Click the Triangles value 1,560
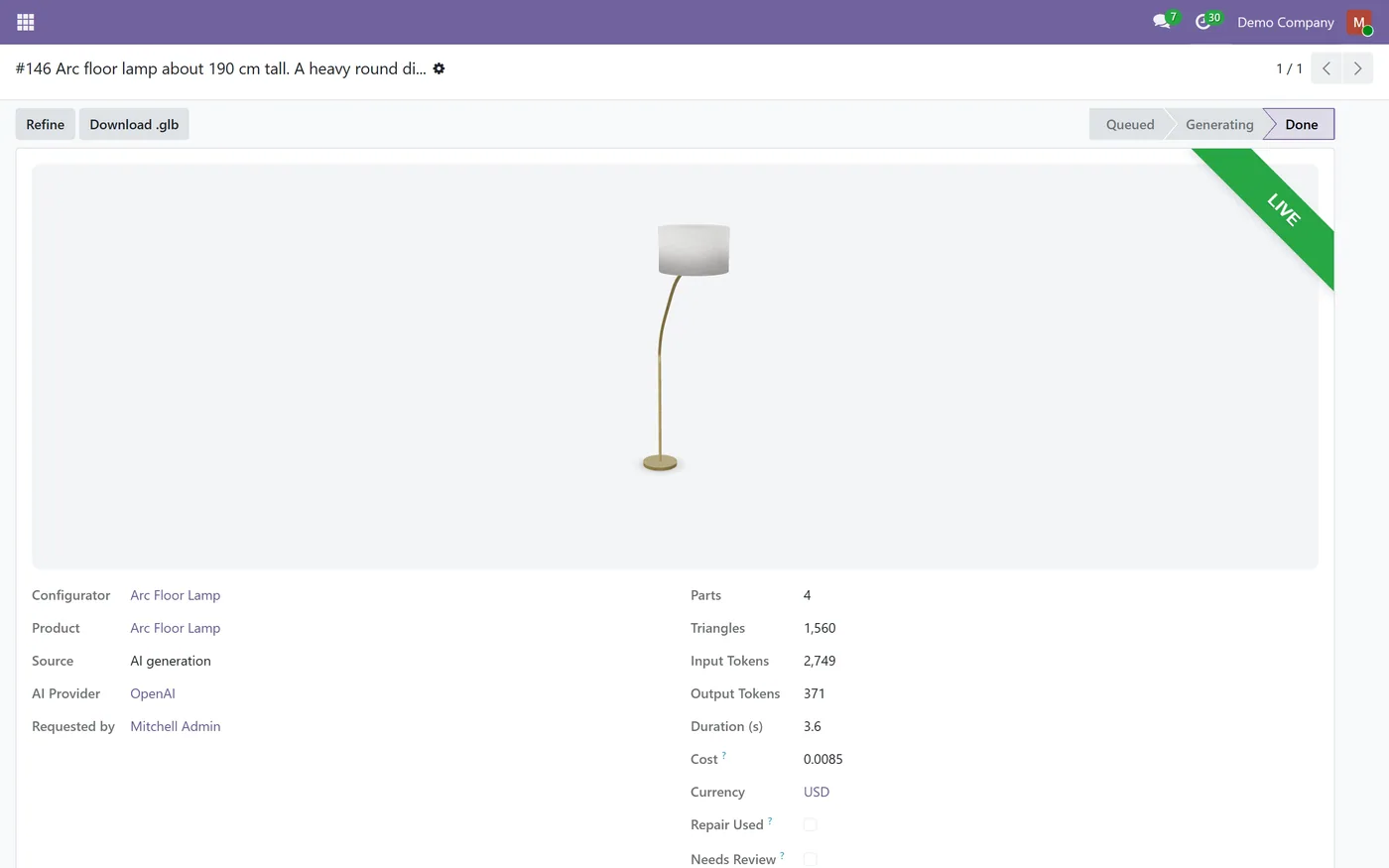The image size is (1389, 868). point(820,628)
